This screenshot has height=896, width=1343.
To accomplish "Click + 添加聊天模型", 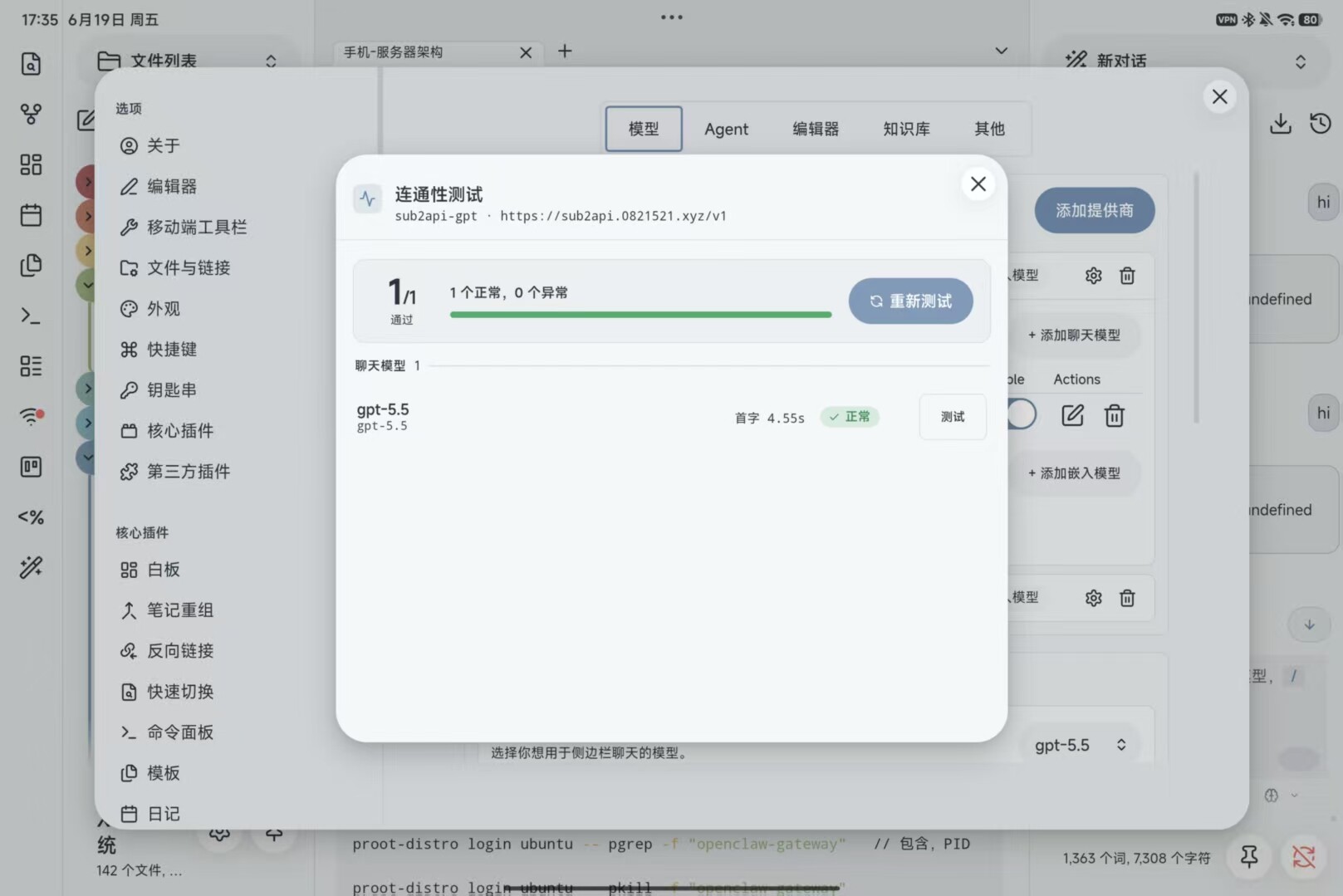I will click(1075, 335).
